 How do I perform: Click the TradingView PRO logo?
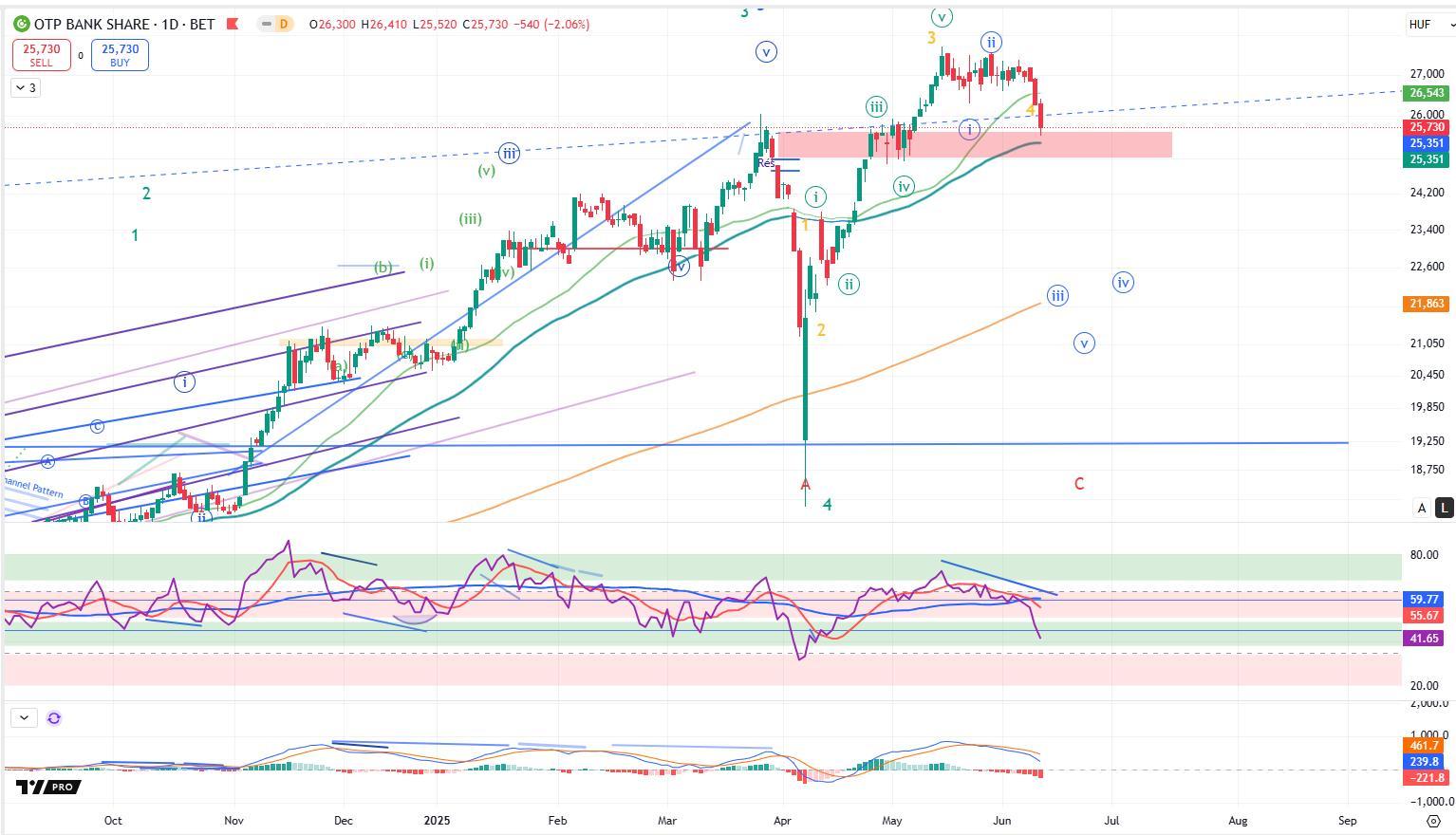[47, 787]
